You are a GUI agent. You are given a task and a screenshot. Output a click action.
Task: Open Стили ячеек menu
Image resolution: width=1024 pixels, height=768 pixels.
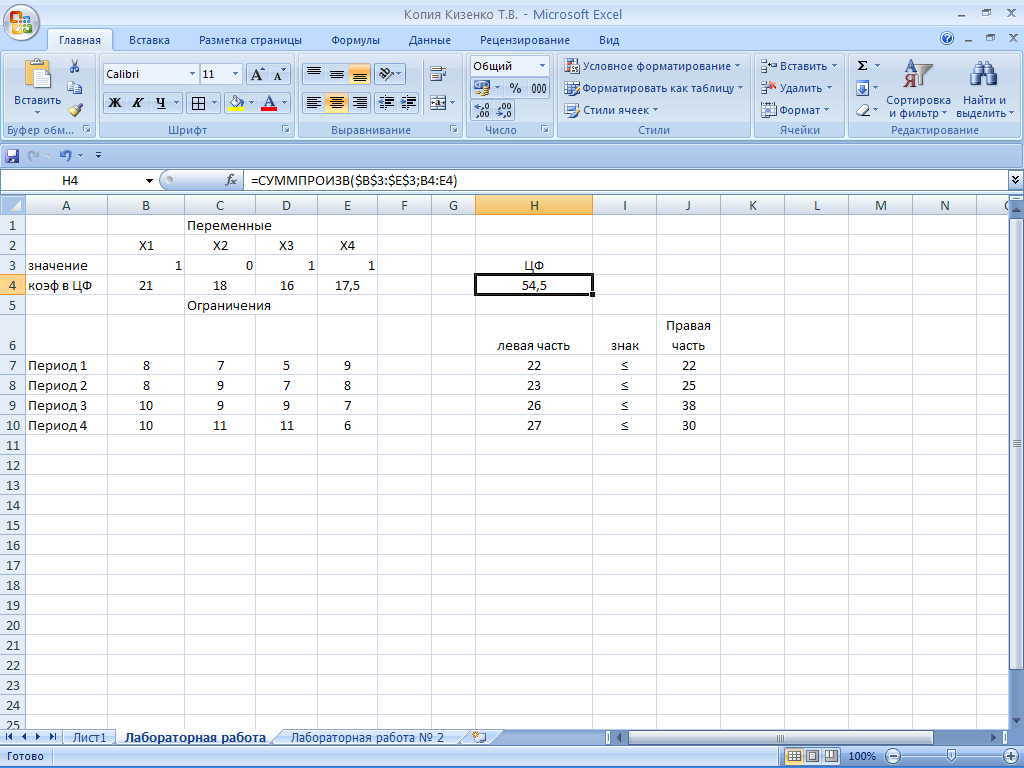[611, 110]
